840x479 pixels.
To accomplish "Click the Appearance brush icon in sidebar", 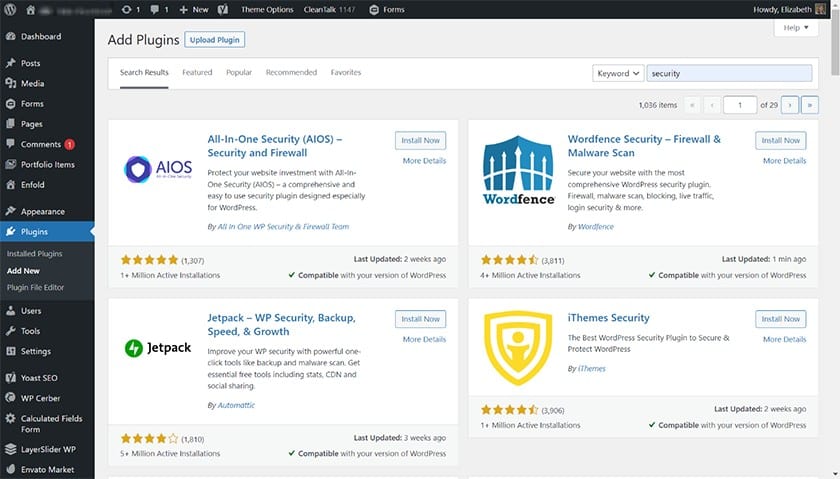I will tap(10, 211).
